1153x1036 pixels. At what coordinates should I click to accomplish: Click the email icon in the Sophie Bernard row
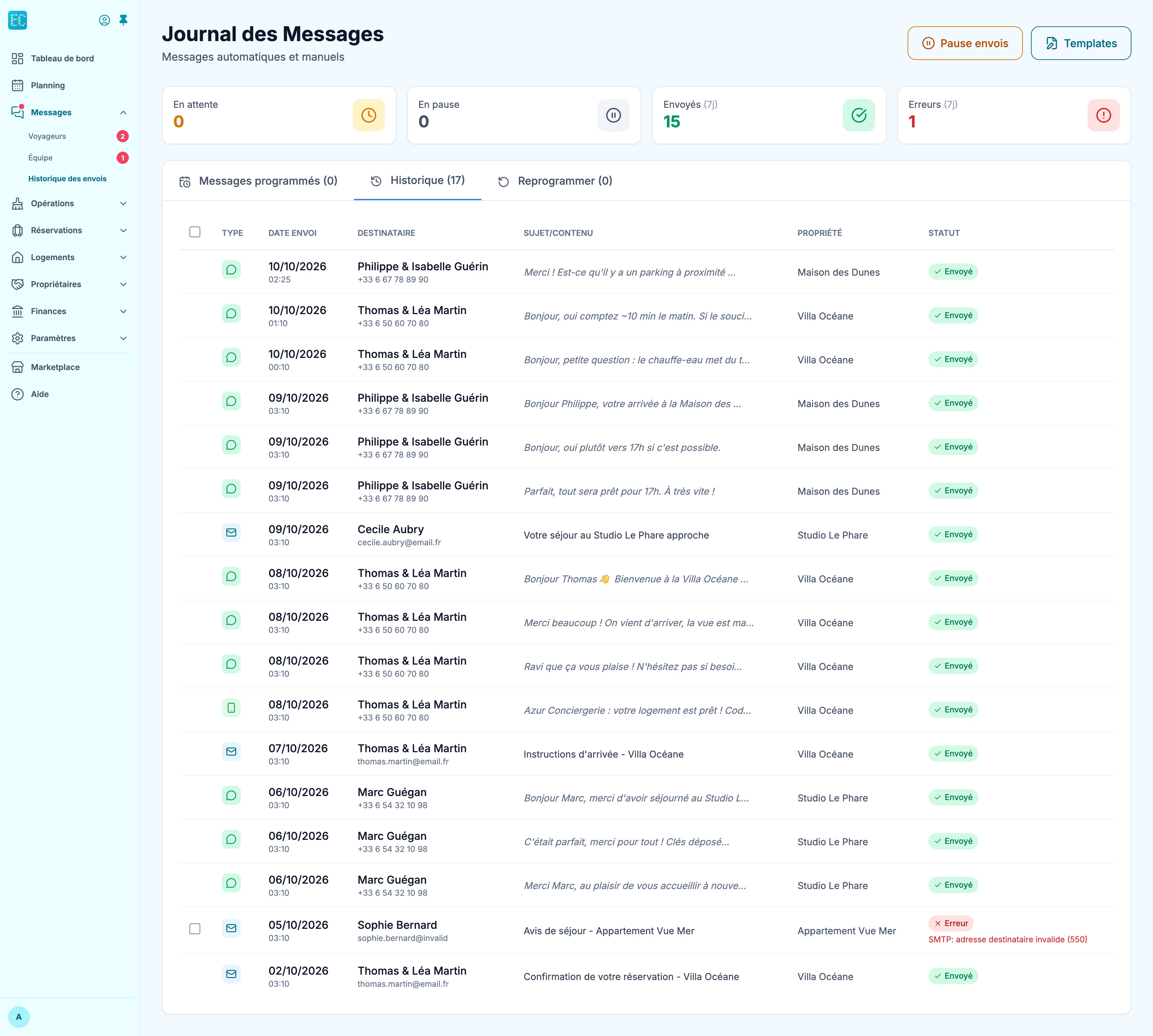pos(231,928)
